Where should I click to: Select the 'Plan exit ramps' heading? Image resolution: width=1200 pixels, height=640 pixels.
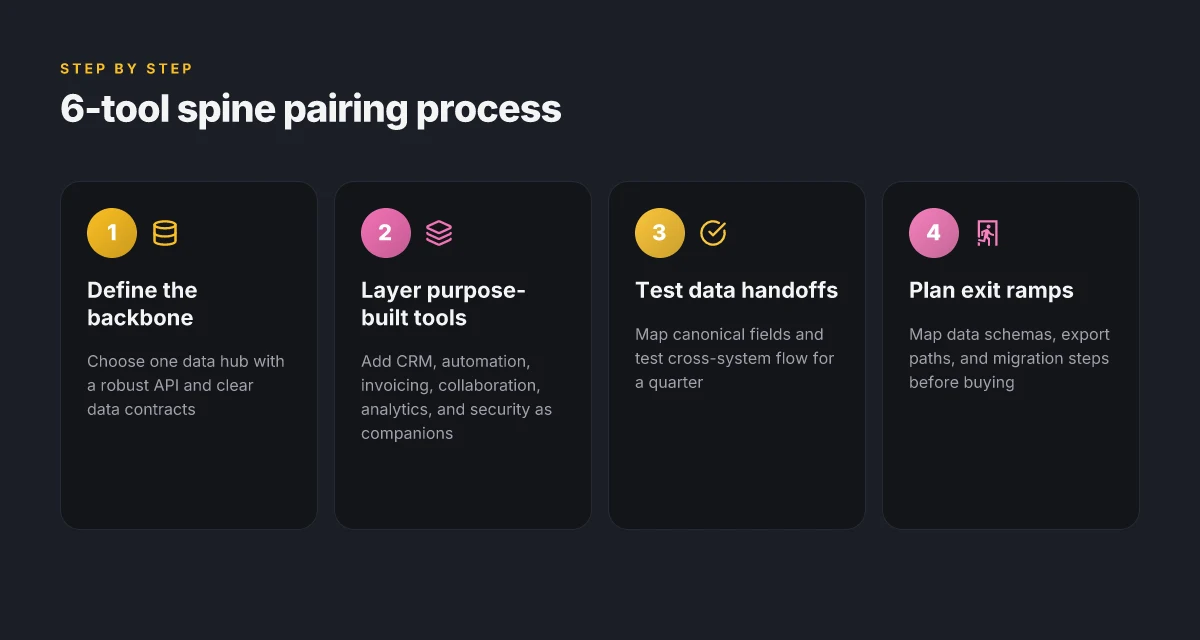(991, 290)
